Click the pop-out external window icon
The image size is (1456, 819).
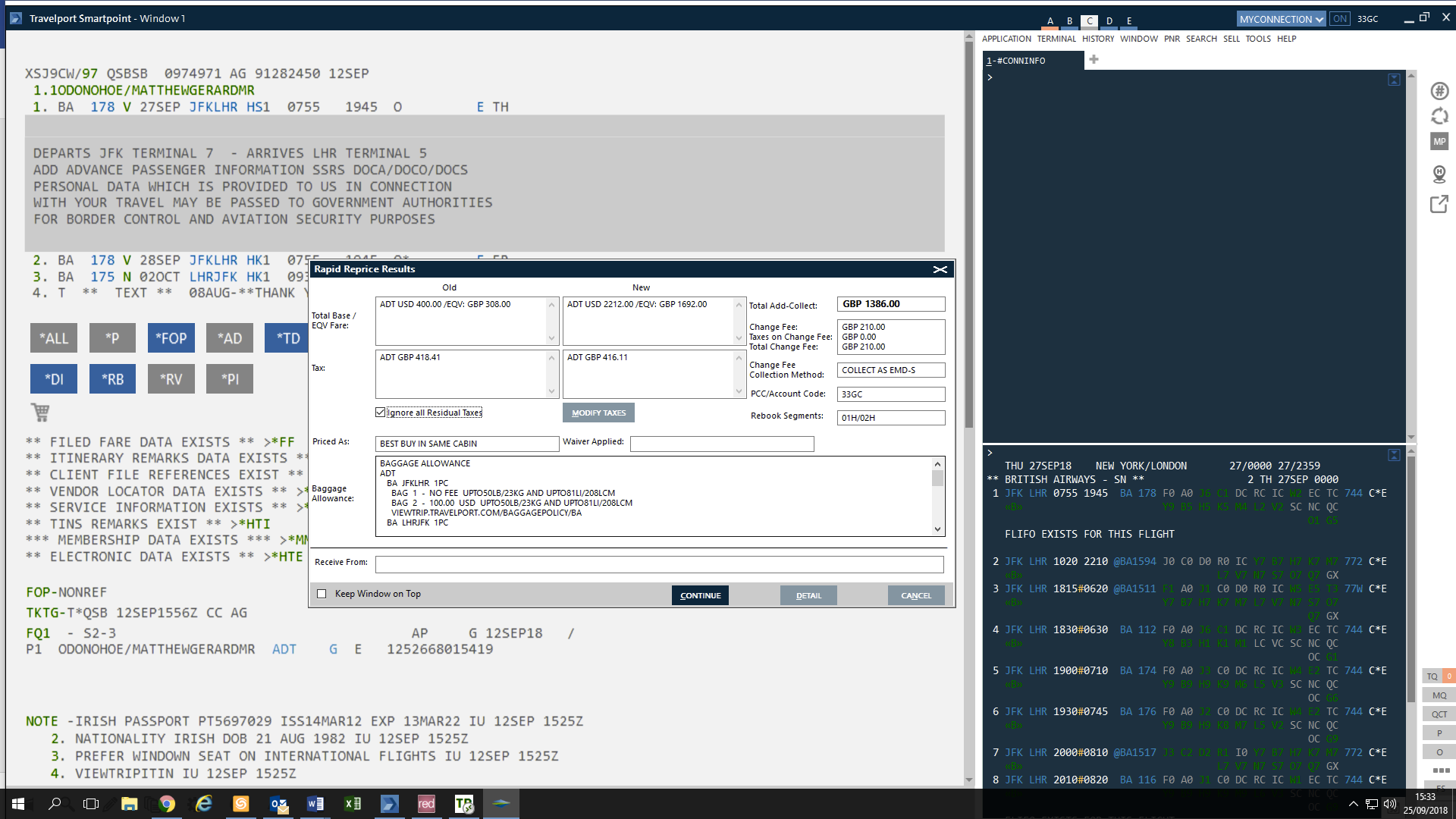[1439, 204]
